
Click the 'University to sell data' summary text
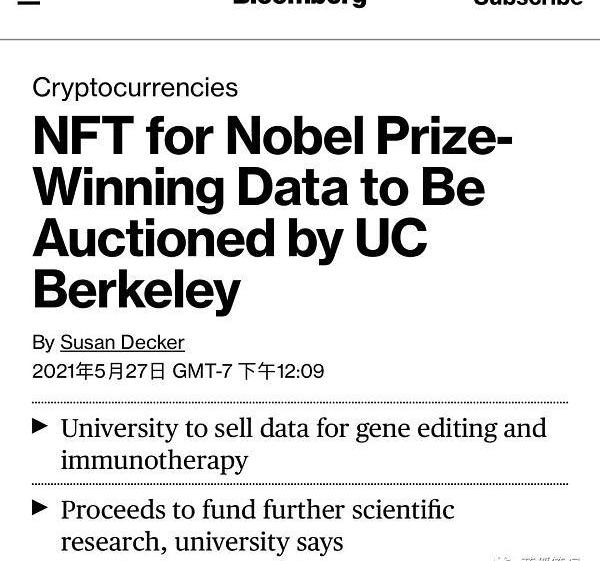tap(303, 428)
